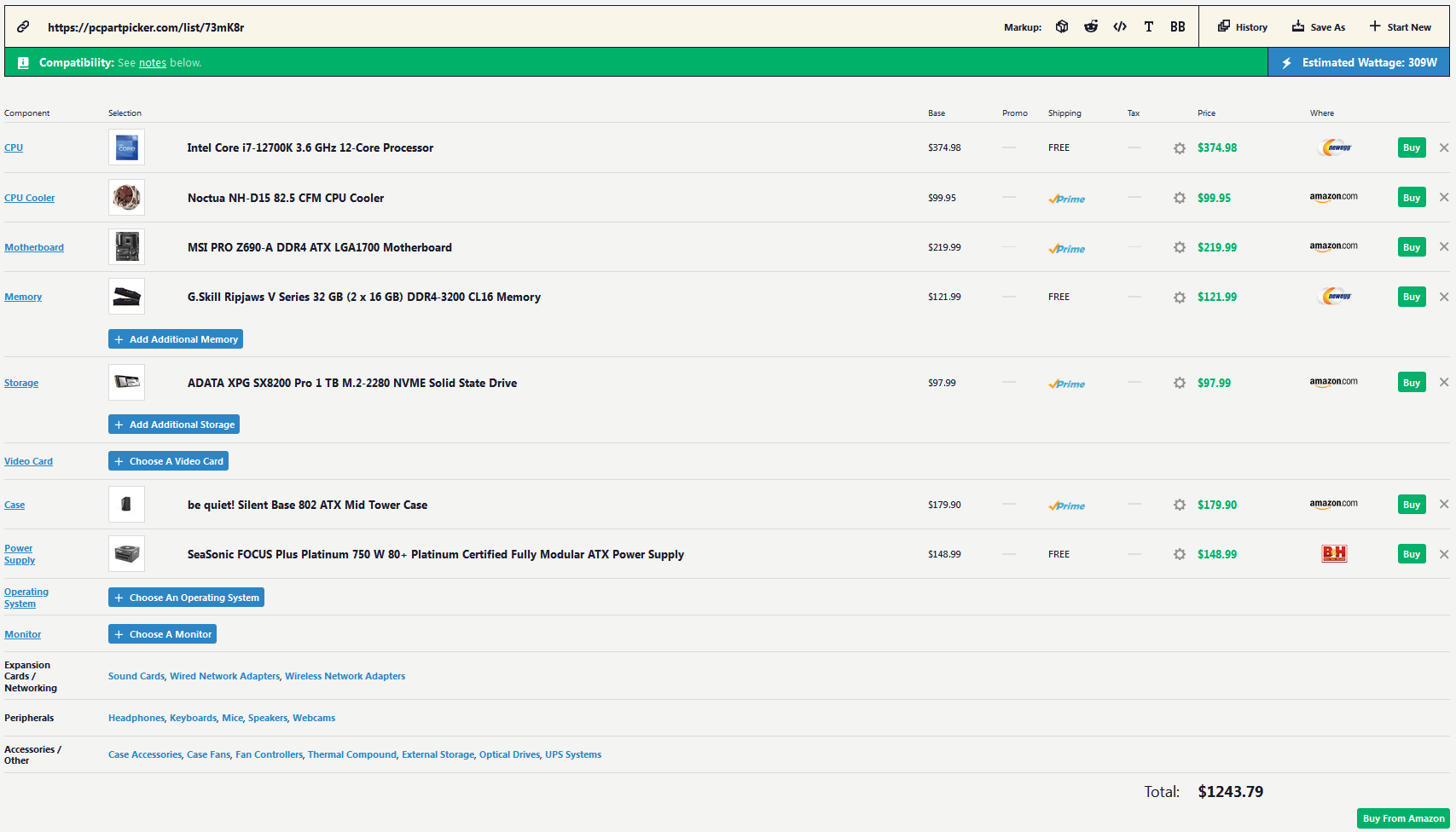Buy the ADATA XPG SX8200 Pro SSD
The image size is (1456, 832).
point(1412,383)
